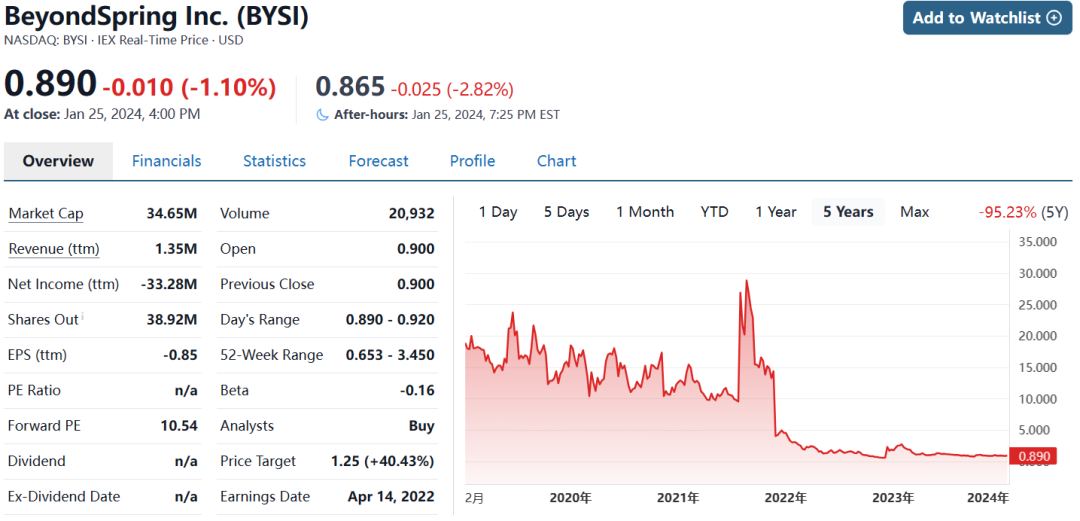Select the 5 Days chart range

point(566,212)
